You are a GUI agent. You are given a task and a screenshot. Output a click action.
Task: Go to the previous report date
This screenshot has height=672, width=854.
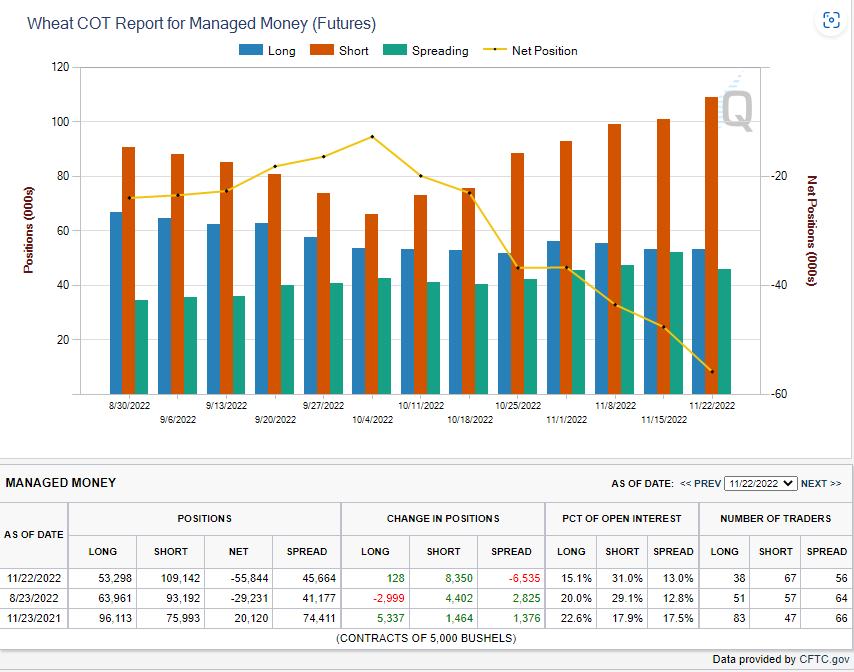pos(700,484)
